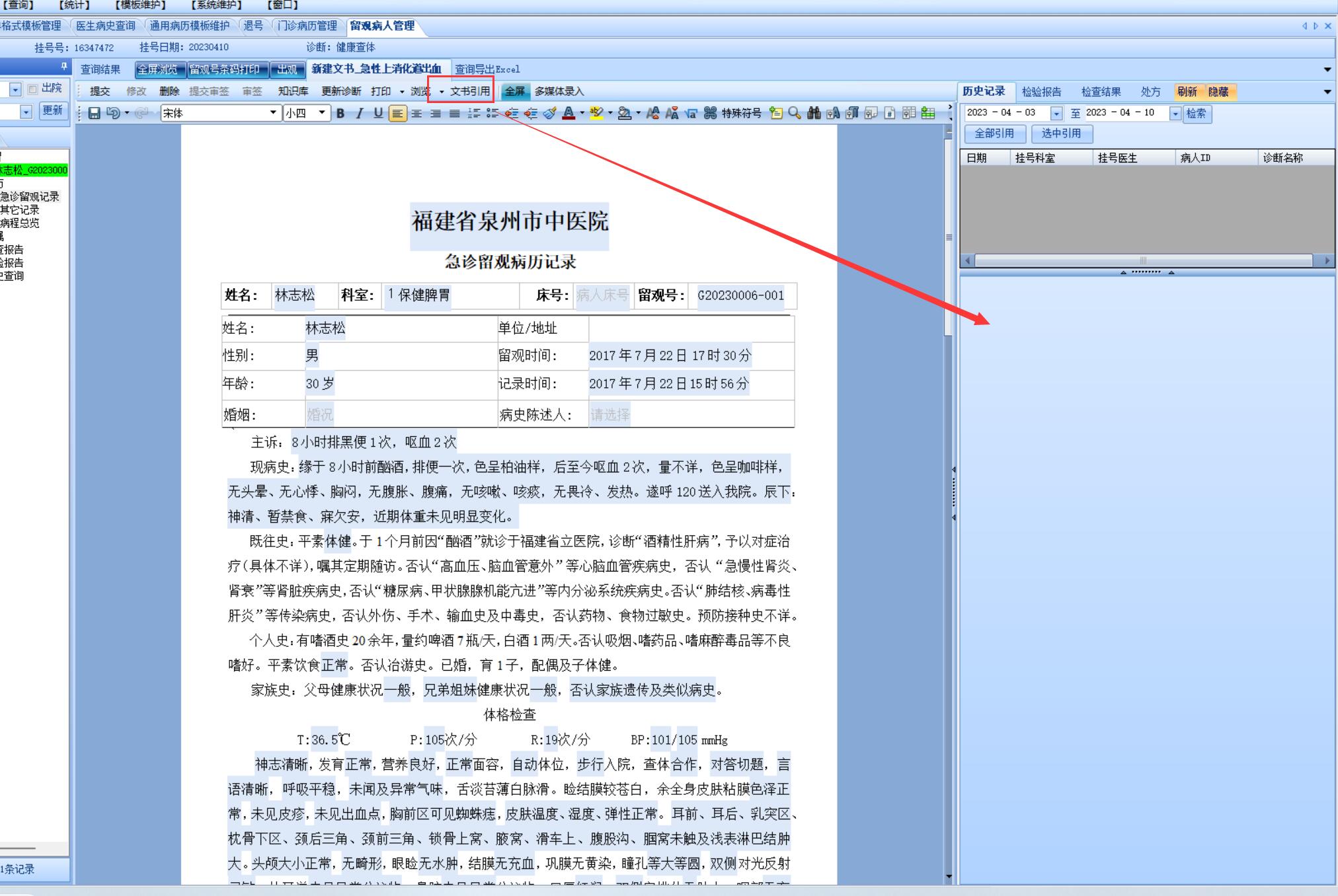This screenshot has width=1338, height=896.
Task: Apply italic text formatting
Action: (359, 113)
